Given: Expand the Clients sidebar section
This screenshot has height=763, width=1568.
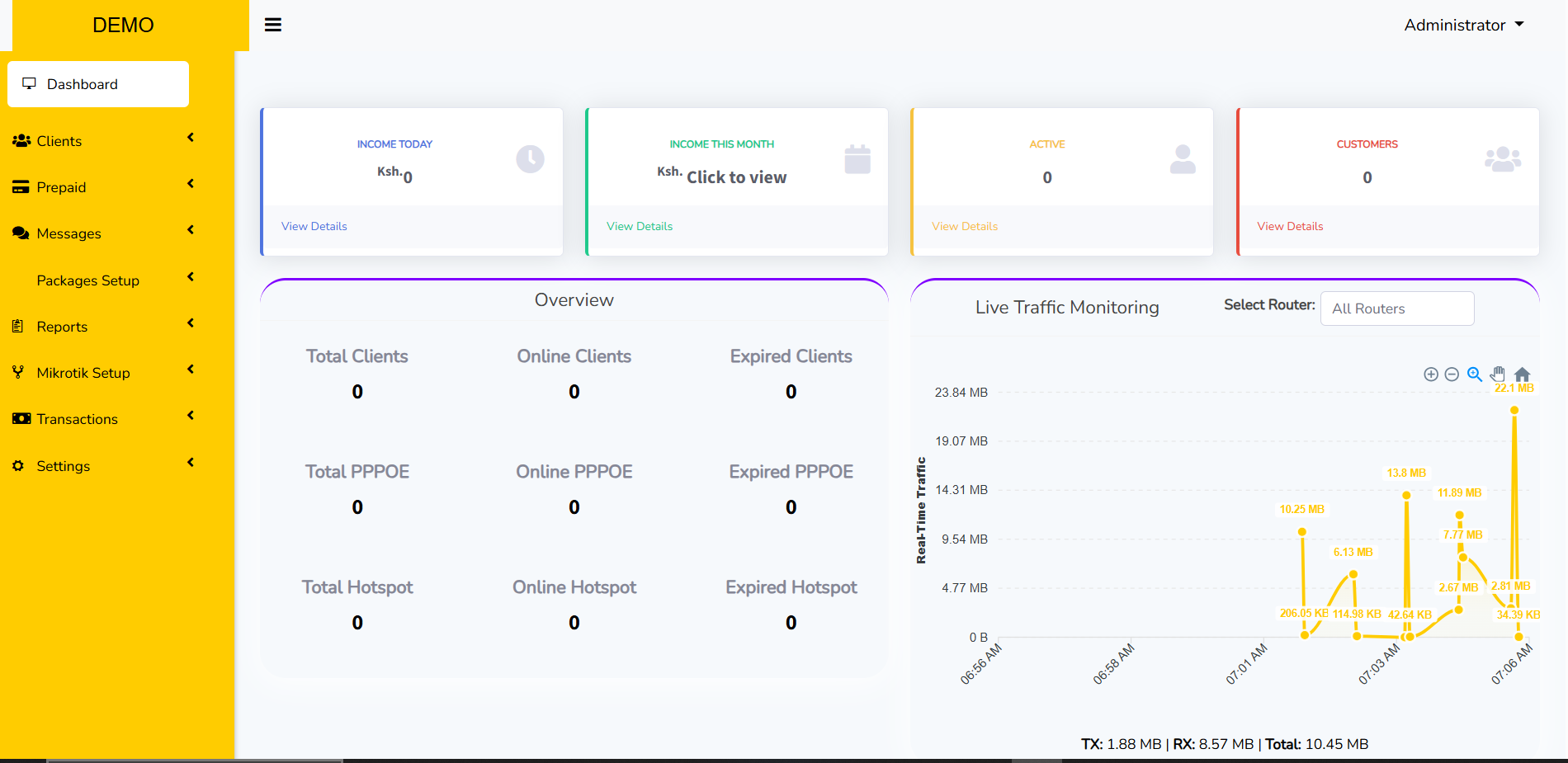Looking at the screenshot, I should click(x=191, y=138).
